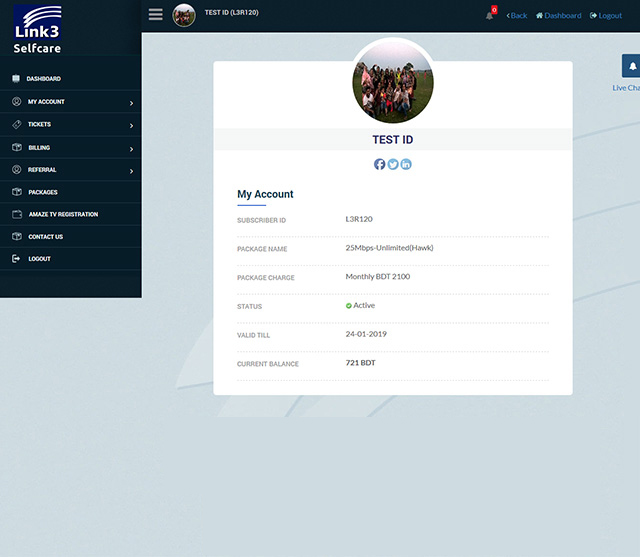Open Packages from the sidebar
The image size is (640, 557).
coord(42,192)
